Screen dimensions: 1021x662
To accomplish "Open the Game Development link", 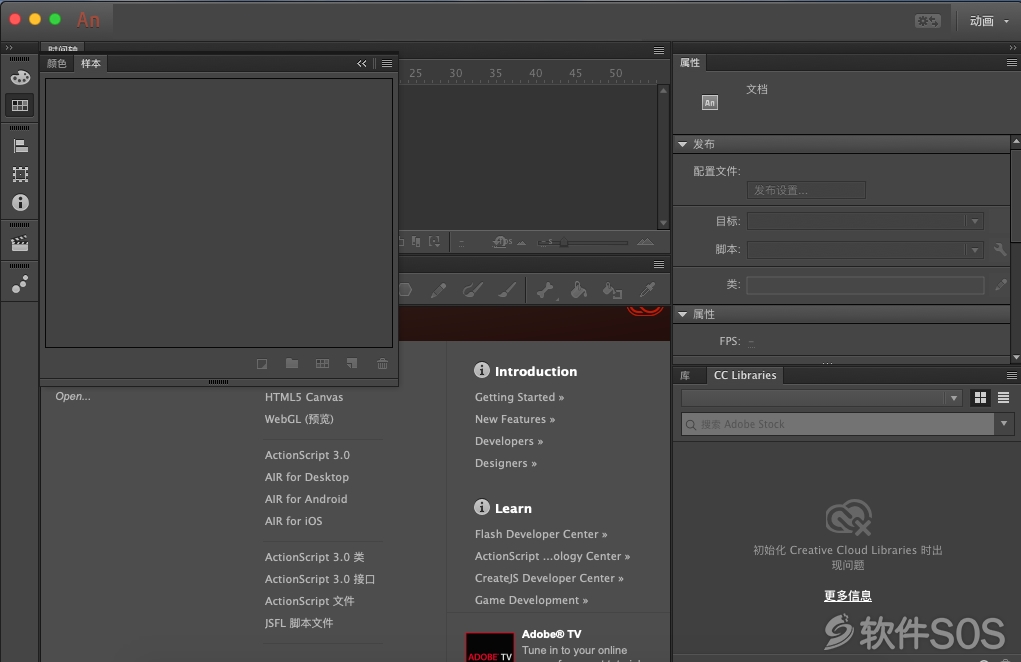I will click(x=531, y=600).
